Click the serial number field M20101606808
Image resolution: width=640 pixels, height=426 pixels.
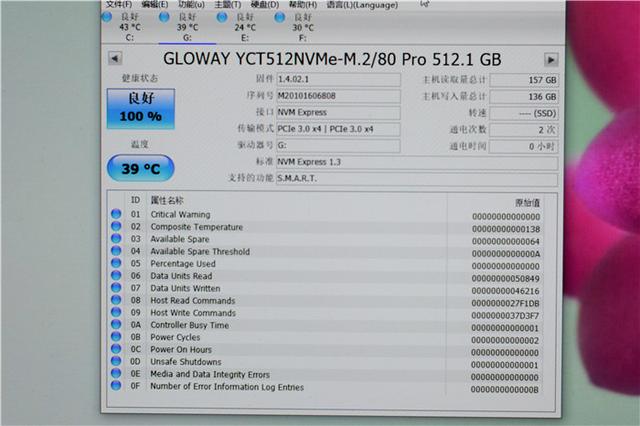tap(338, 96)
